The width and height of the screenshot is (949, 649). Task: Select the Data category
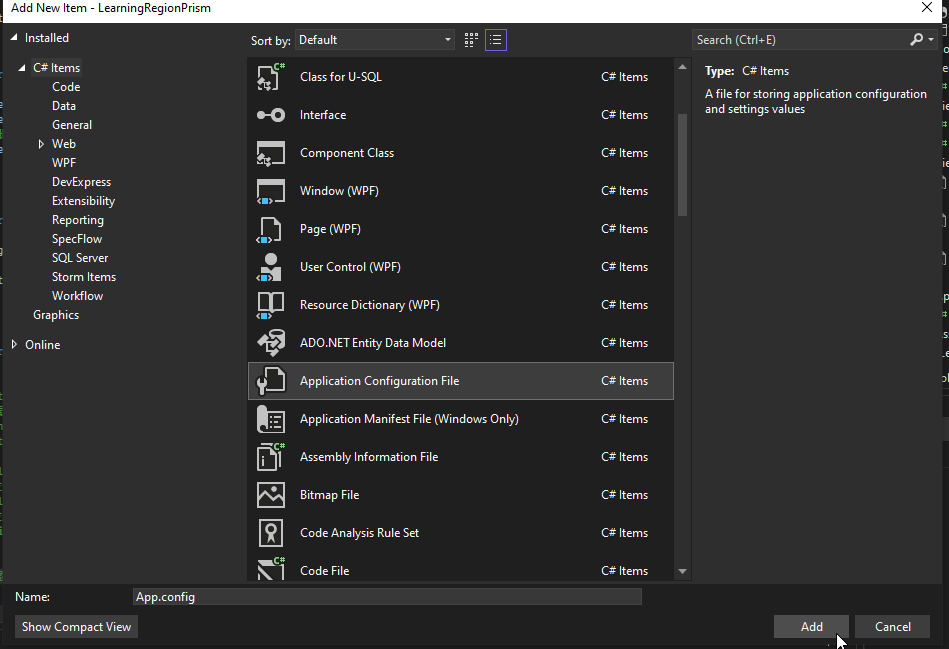pyautogui.click(x=64, y=106)
